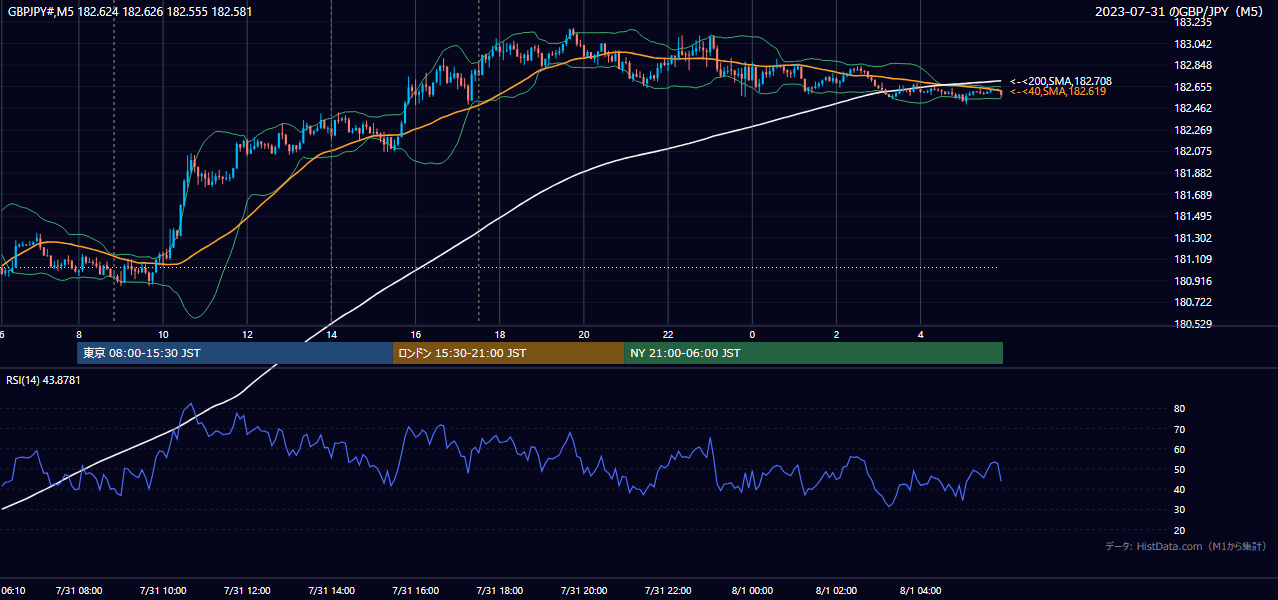Click price axis value 181.882
This screenshot has height=600, width=1278.
click(x=1192, y=173)
